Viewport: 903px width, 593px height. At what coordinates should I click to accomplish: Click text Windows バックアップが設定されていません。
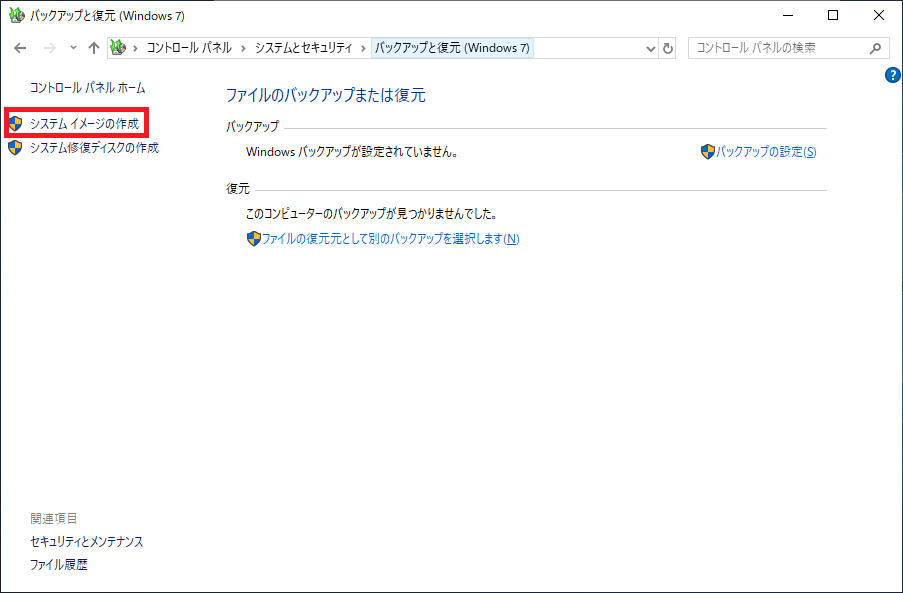click(x=352, y=152)
